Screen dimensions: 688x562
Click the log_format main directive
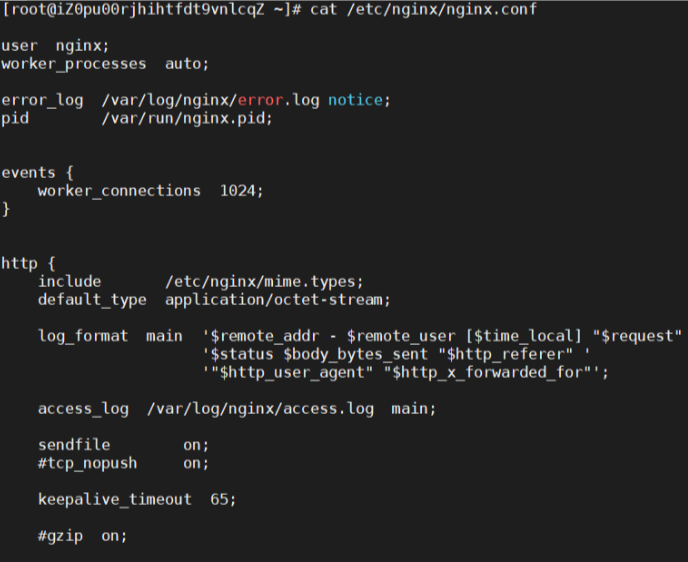click(110, 336)
